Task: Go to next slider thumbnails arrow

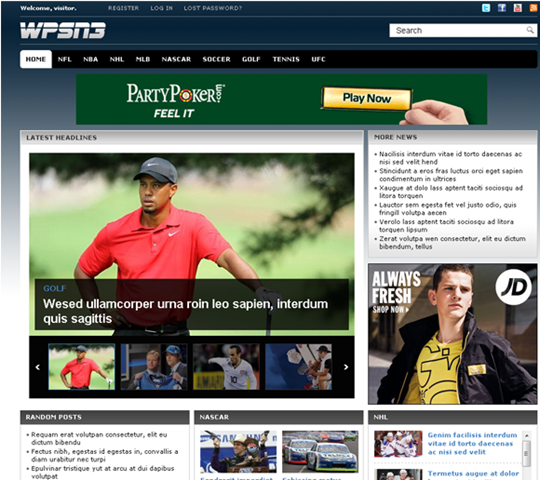Action: pos(346,367)
